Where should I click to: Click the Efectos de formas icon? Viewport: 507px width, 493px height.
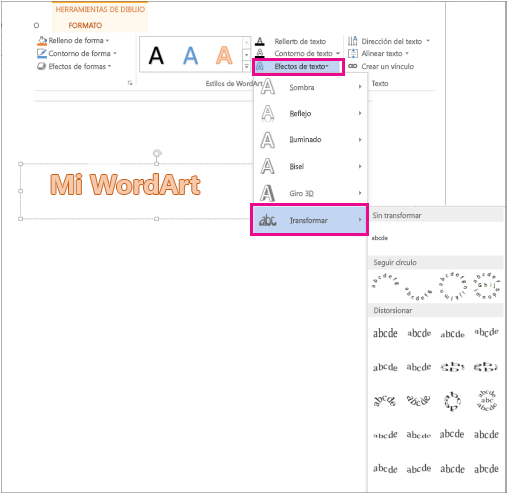[42, 66]
